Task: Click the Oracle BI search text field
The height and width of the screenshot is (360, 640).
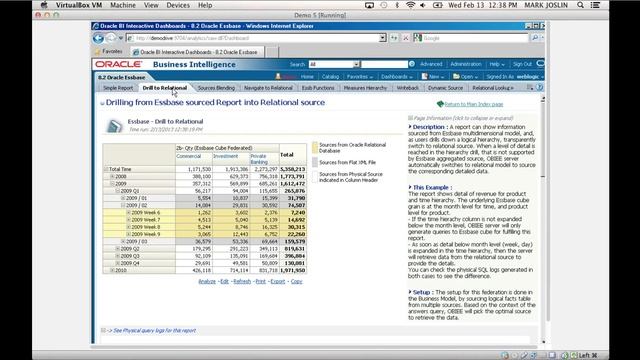Action: click(384, 64)
